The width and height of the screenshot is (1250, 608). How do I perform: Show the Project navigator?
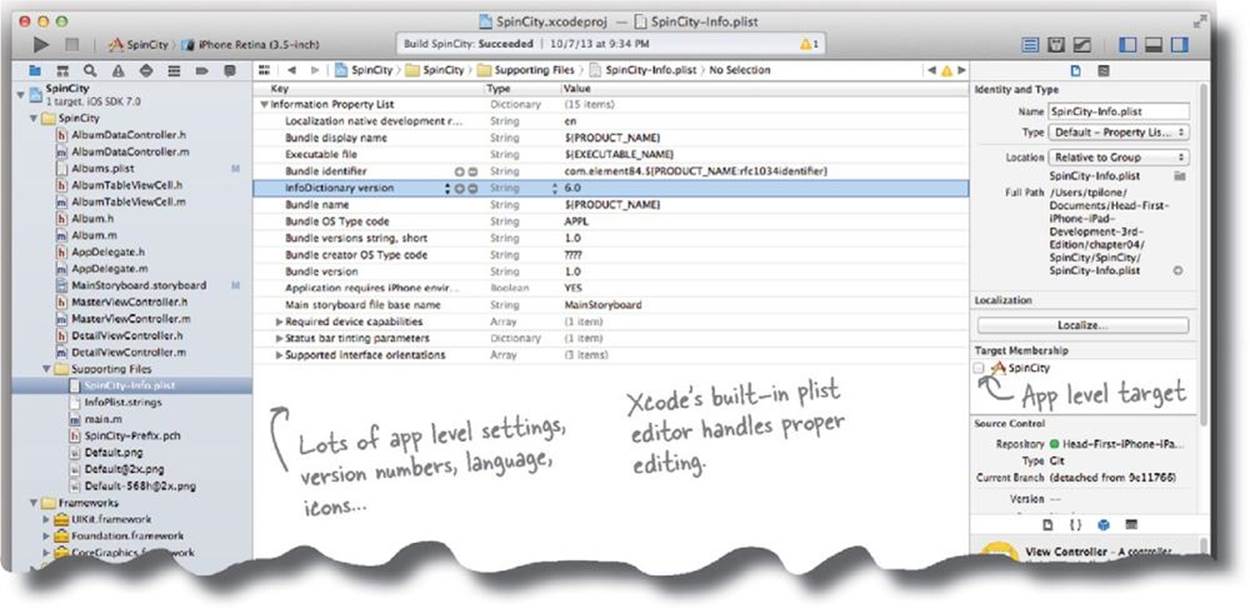(35, 71)
